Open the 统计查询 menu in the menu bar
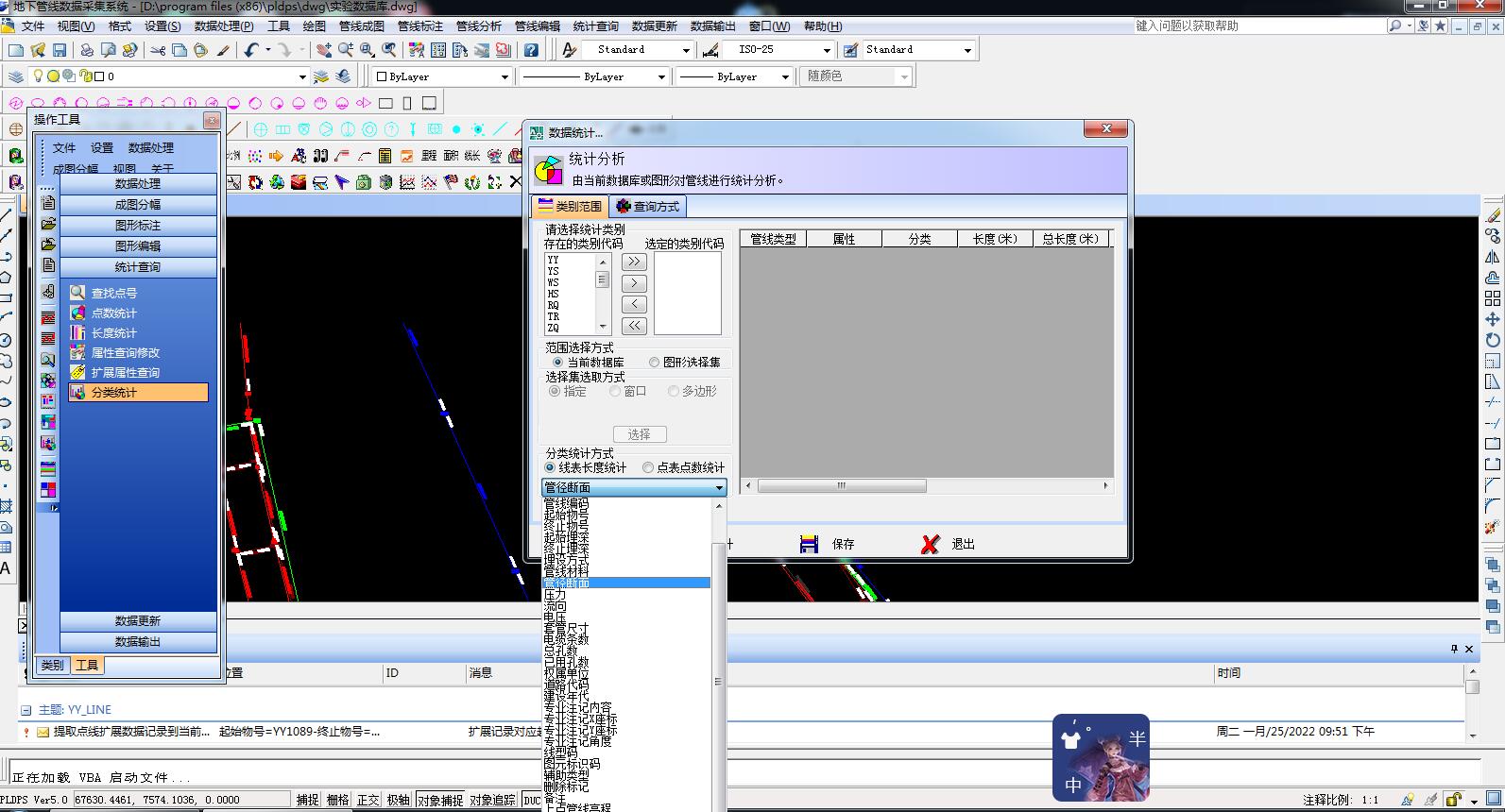1505x812 pixels. pos(595,26)
